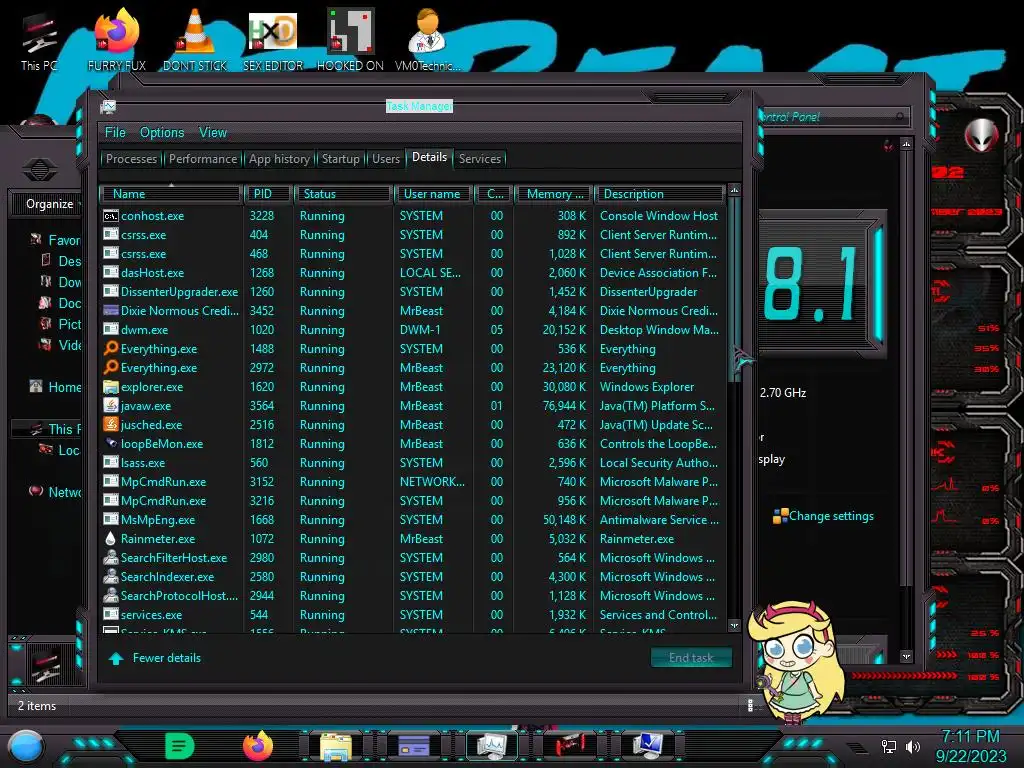Select the dwm.exe row
This screenshot has width=1024, height=768.
tap(412, 330)
